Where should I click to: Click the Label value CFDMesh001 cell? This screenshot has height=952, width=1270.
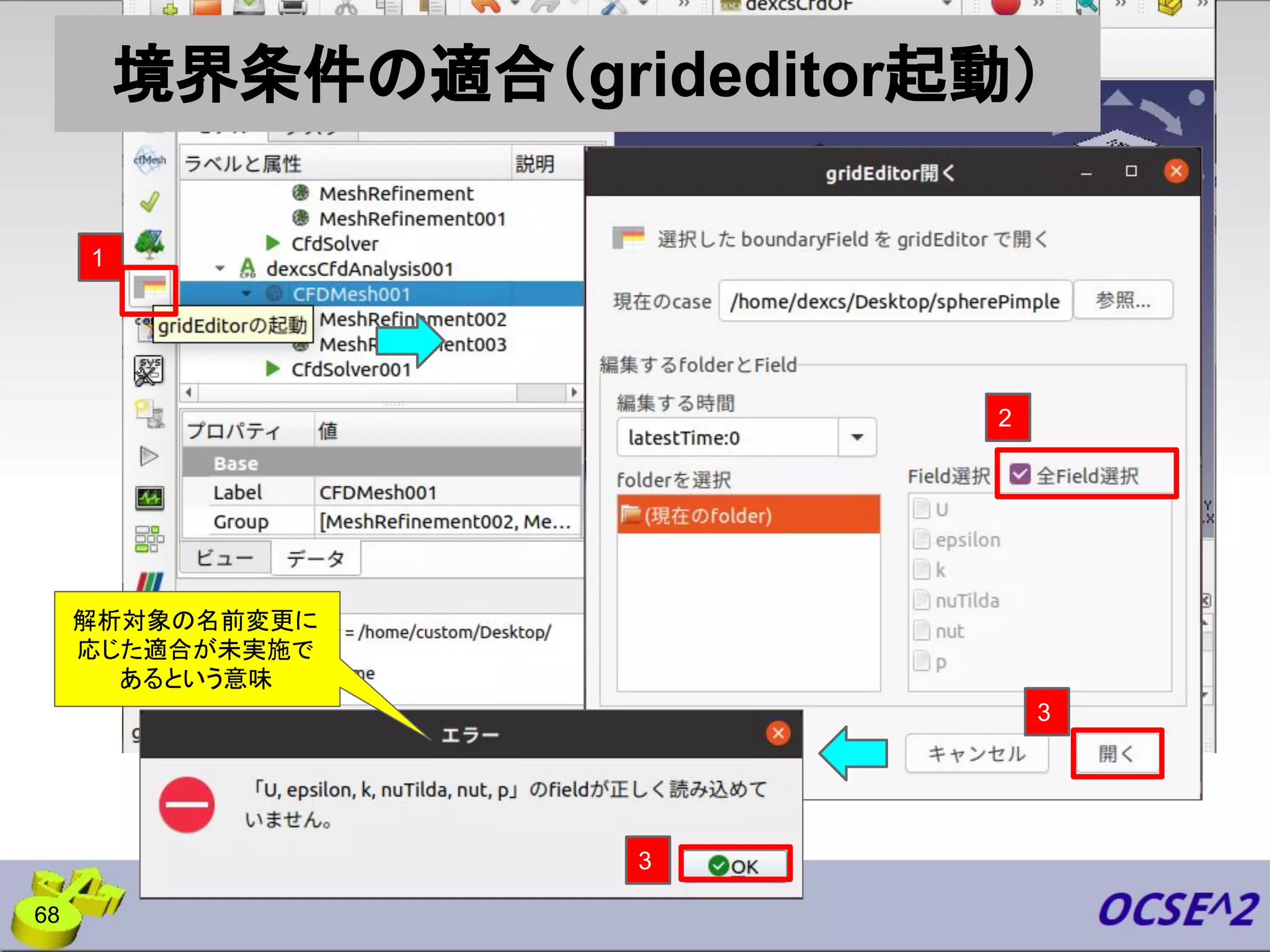click(x=446, y=492)
